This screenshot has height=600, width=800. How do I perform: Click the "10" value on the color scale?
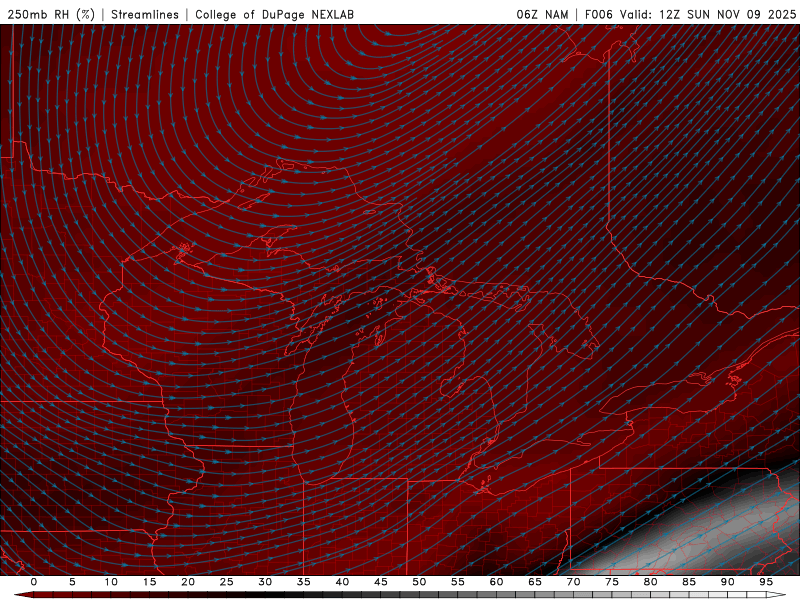tap(111, 582)
